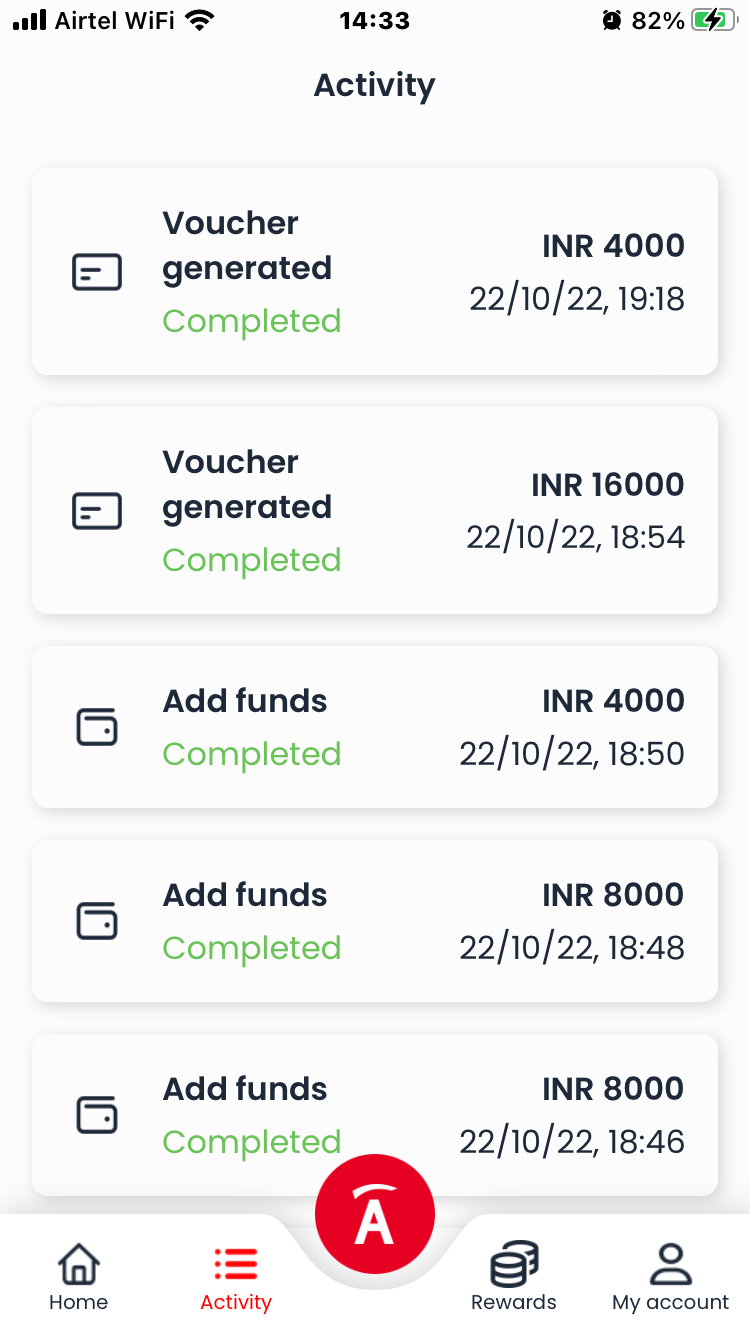Screen dimensions: 750x1334
Task: Tap the red Airtel logo button
Action: [375, 1213]
